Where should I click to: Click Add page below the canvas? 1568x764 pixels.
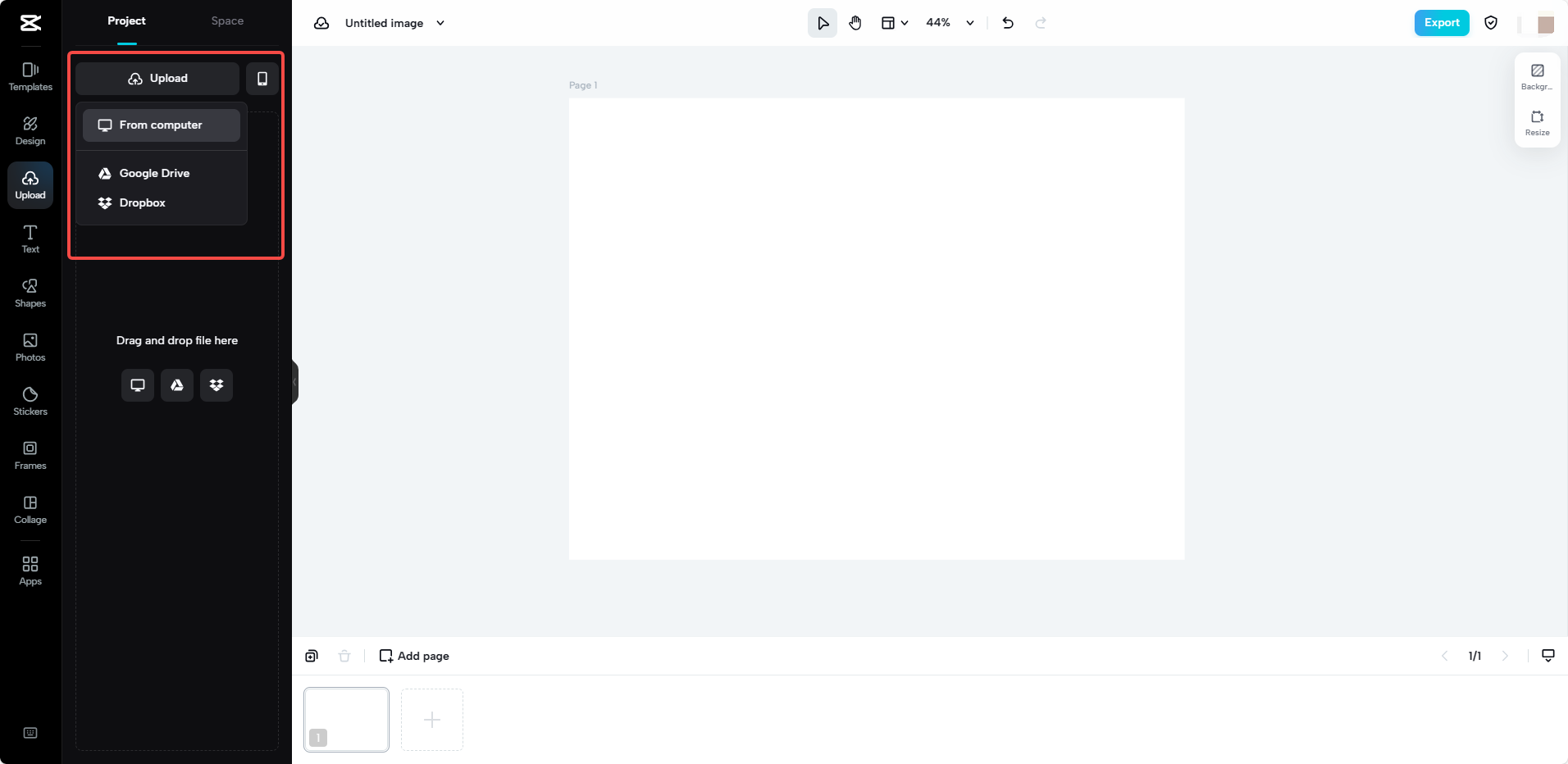point(414,656)
